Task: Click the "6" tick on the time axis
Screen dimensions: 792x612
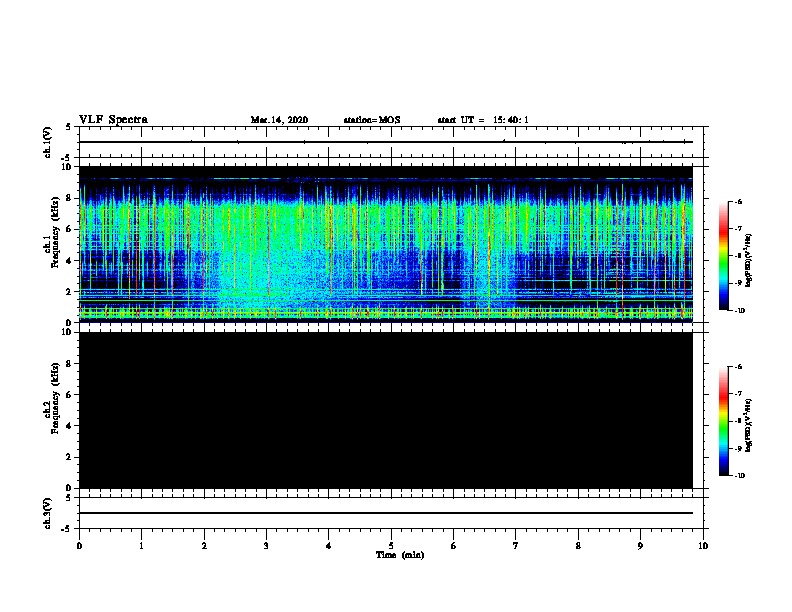Action: pyautogui.click(x=454, y=546)
